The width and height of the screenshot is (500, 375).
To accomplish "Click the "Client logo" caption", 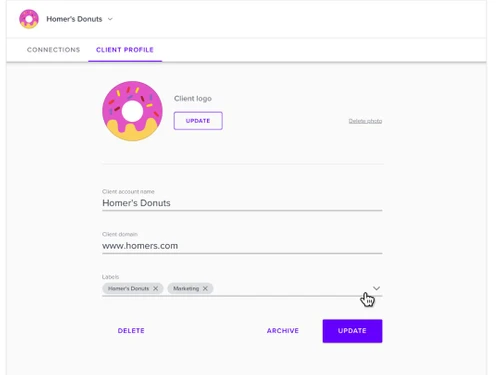I will click(193, 99).
